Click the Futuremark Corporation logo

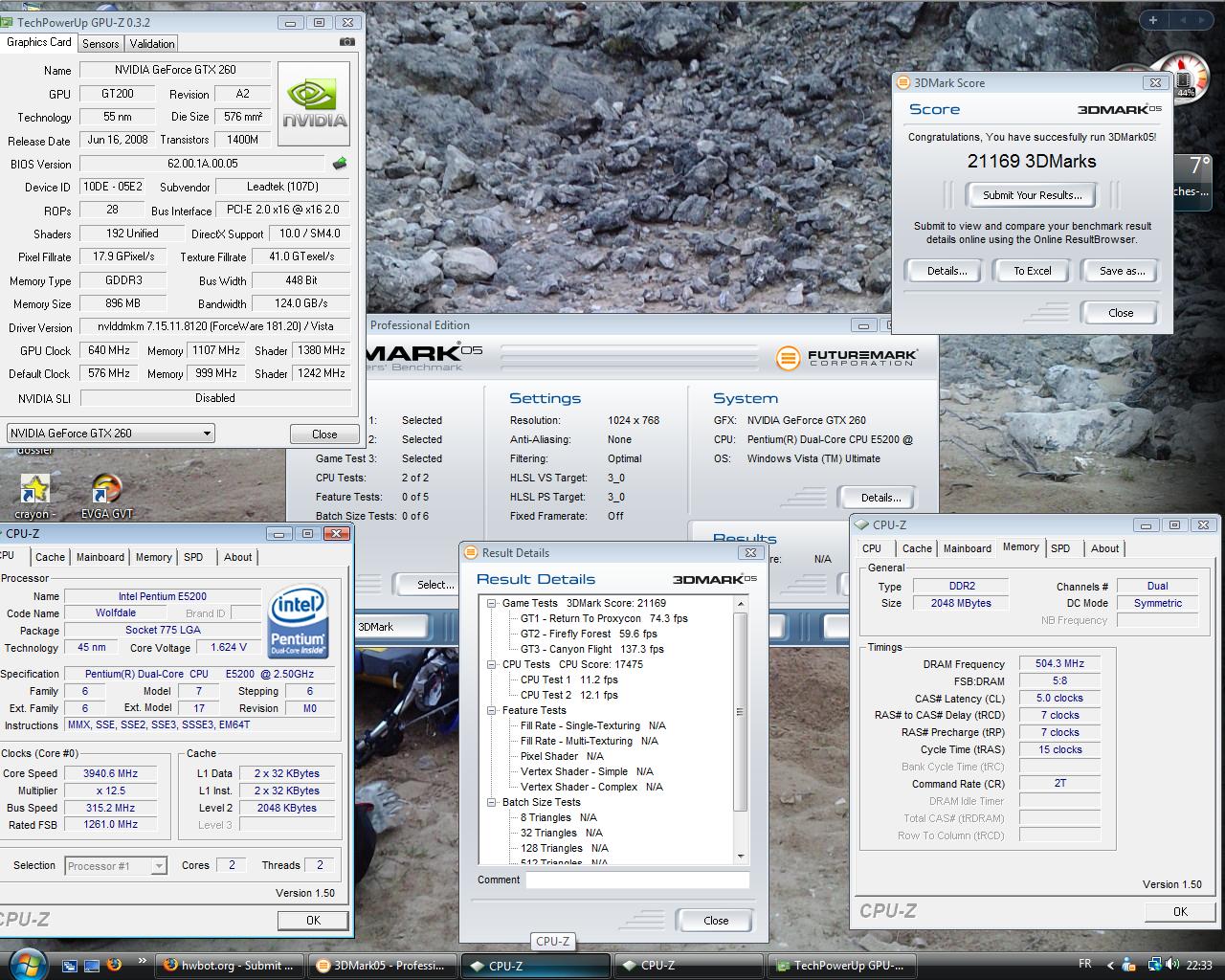pyautogui.click(x=847, y=358)
